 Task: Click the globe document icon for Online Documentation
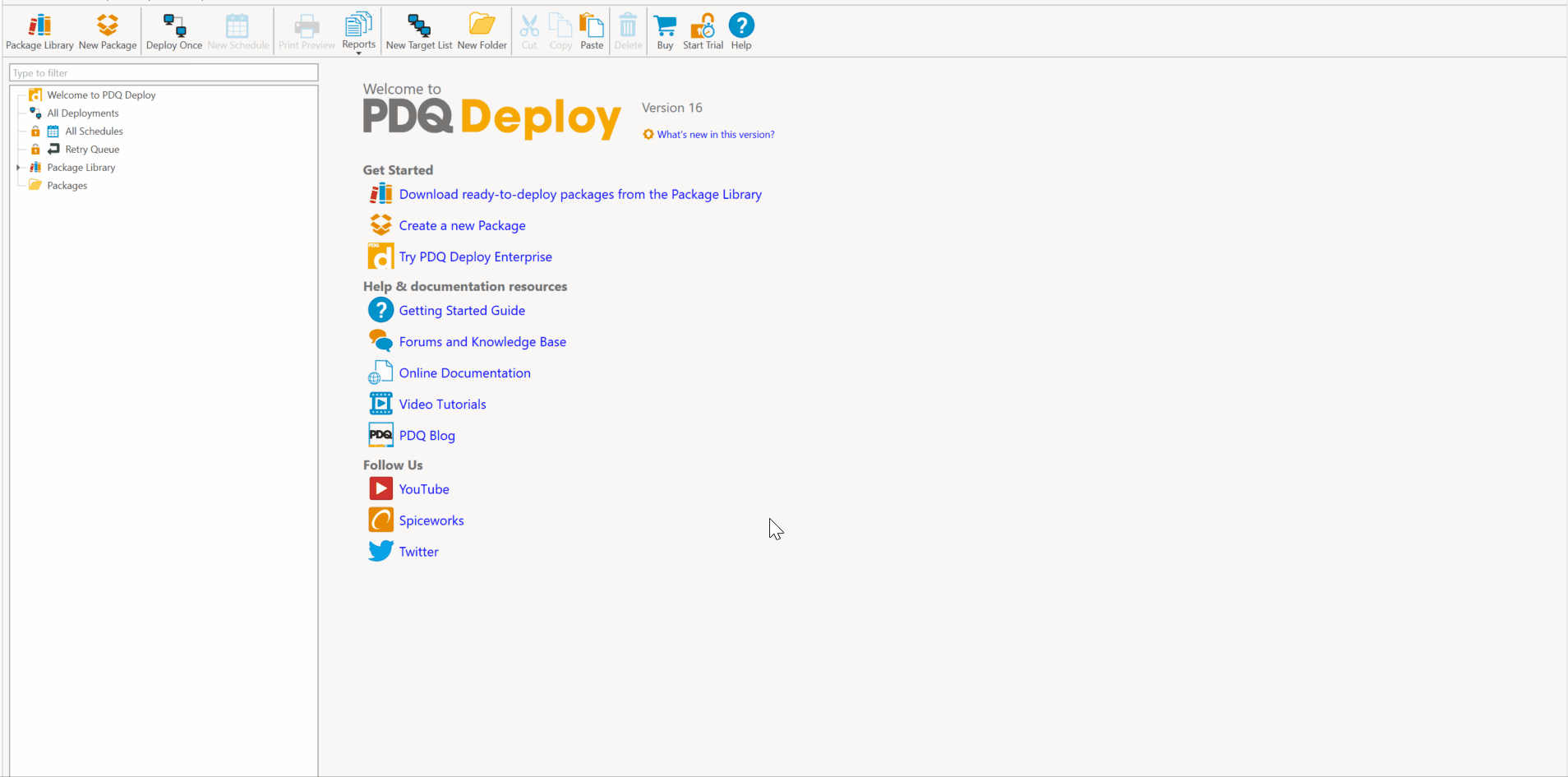point(380,372)
